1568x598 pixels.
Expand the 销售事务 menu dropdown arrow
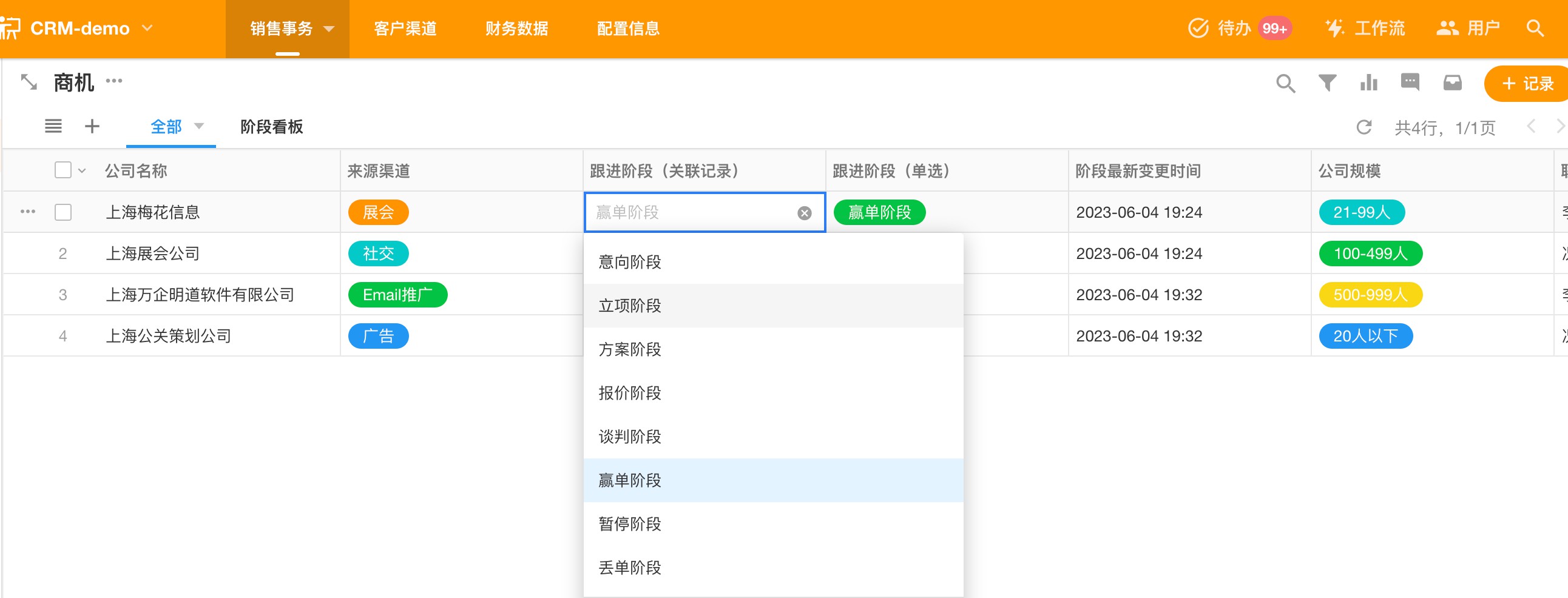tap(329, 29)
